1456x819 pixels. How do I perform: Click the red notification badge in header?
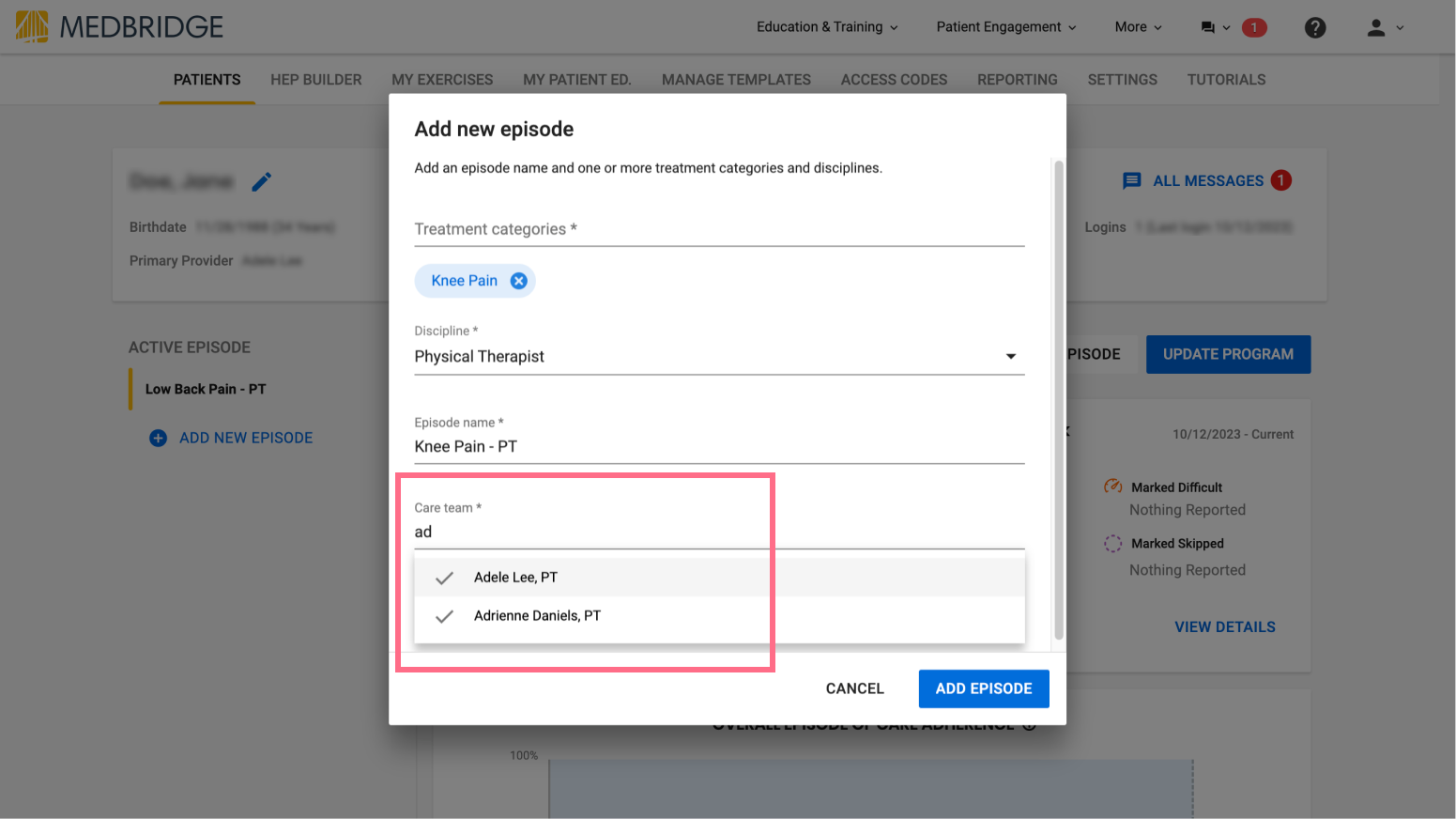click(x=1253, y=27)
